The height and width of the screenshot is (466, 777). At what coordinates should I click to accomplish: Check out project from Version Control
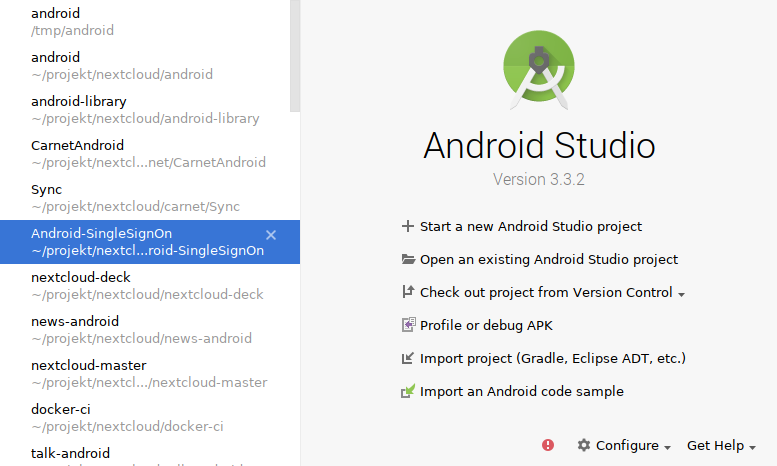click(546, 292)
